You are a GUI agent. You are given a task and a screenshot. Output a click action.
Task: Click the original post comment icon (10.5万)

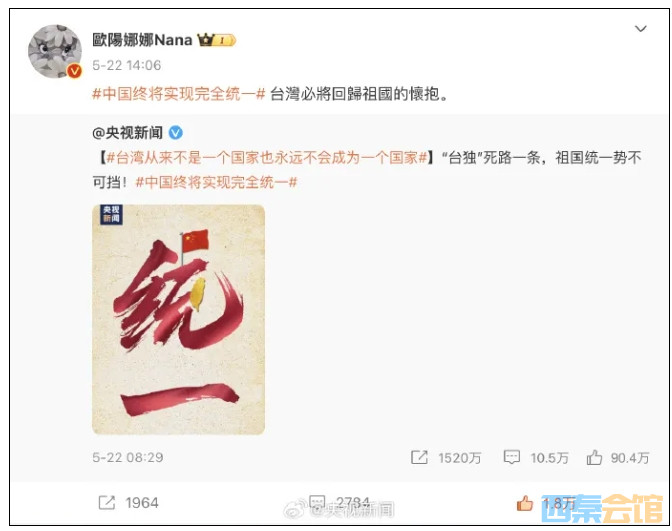click(512, 457)
